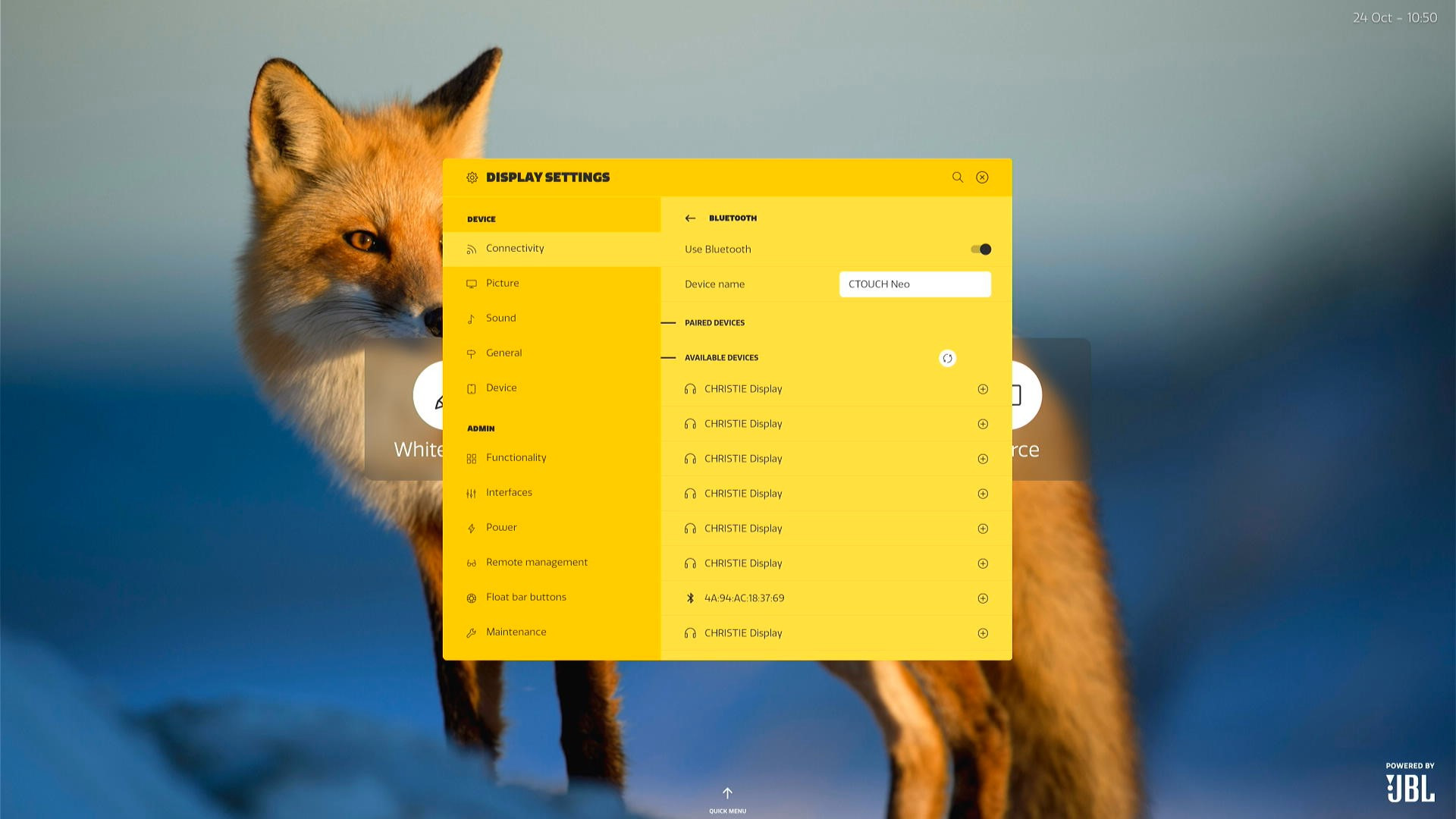Viewport: 1456px width, 819px height.
Task: Refresh the available devices list
Action: click(x=947, y=359)
